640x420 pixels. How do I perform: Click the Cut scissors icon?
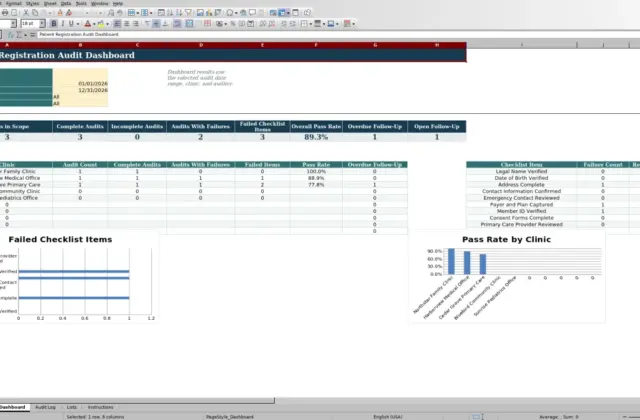tap(26, 13)
